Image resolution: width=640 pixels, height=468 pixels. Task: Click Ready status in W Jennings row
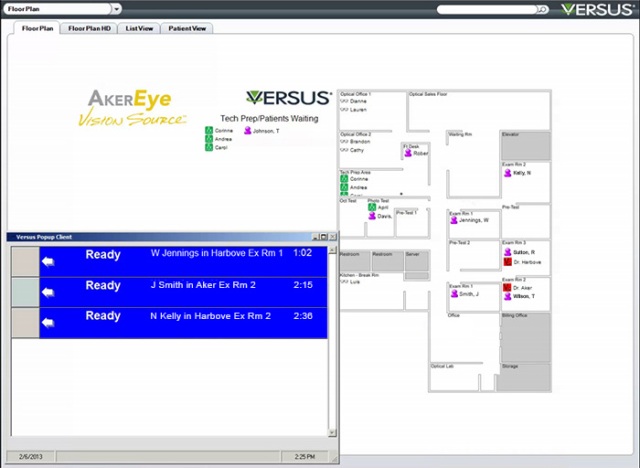[x=103, y=255]
